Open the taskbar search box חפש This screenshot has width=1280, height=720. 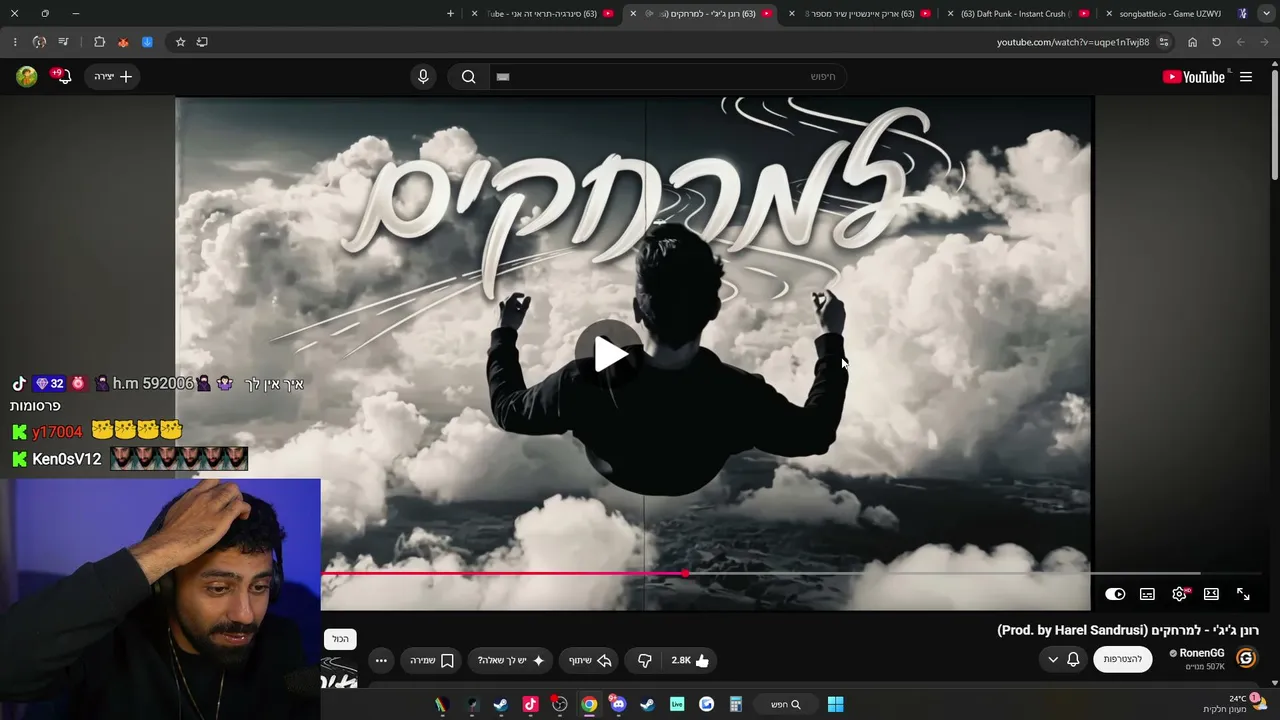tap(785, 704)
